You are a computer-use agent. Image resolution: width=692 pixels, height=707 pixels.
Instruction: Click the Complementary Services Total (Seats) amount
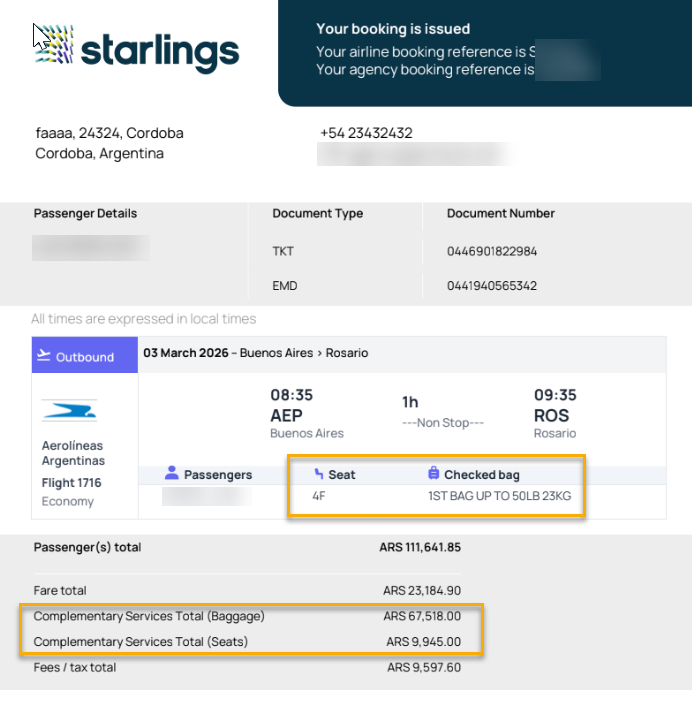pos(424,642)
